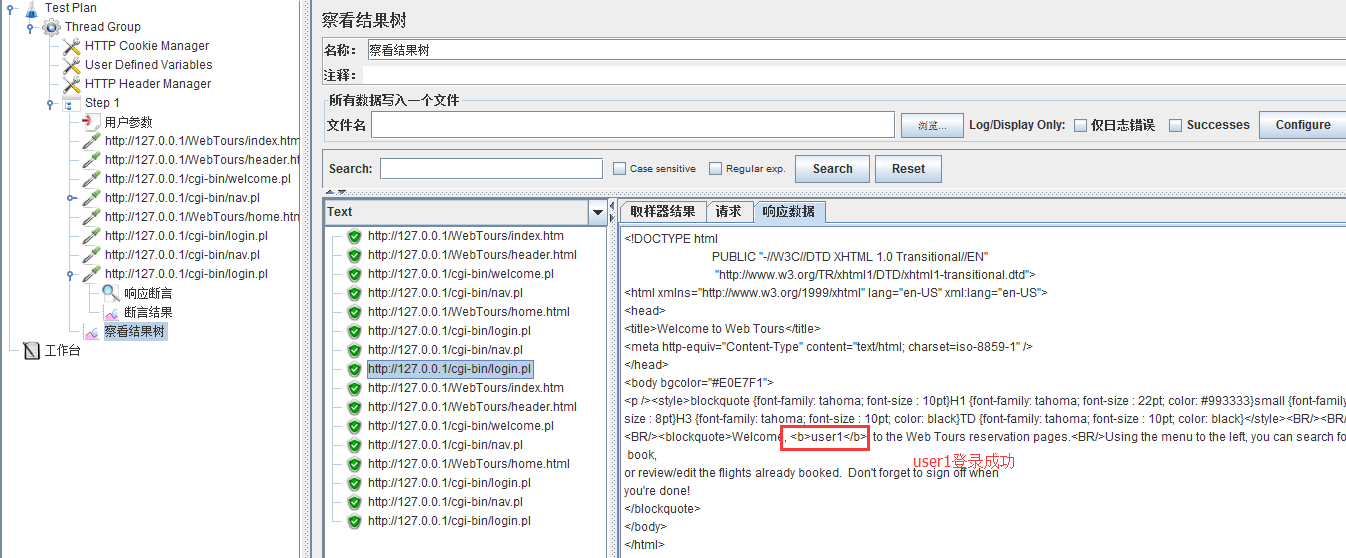Click the Search text input field

pyautogui.click(x=491, y=169)
